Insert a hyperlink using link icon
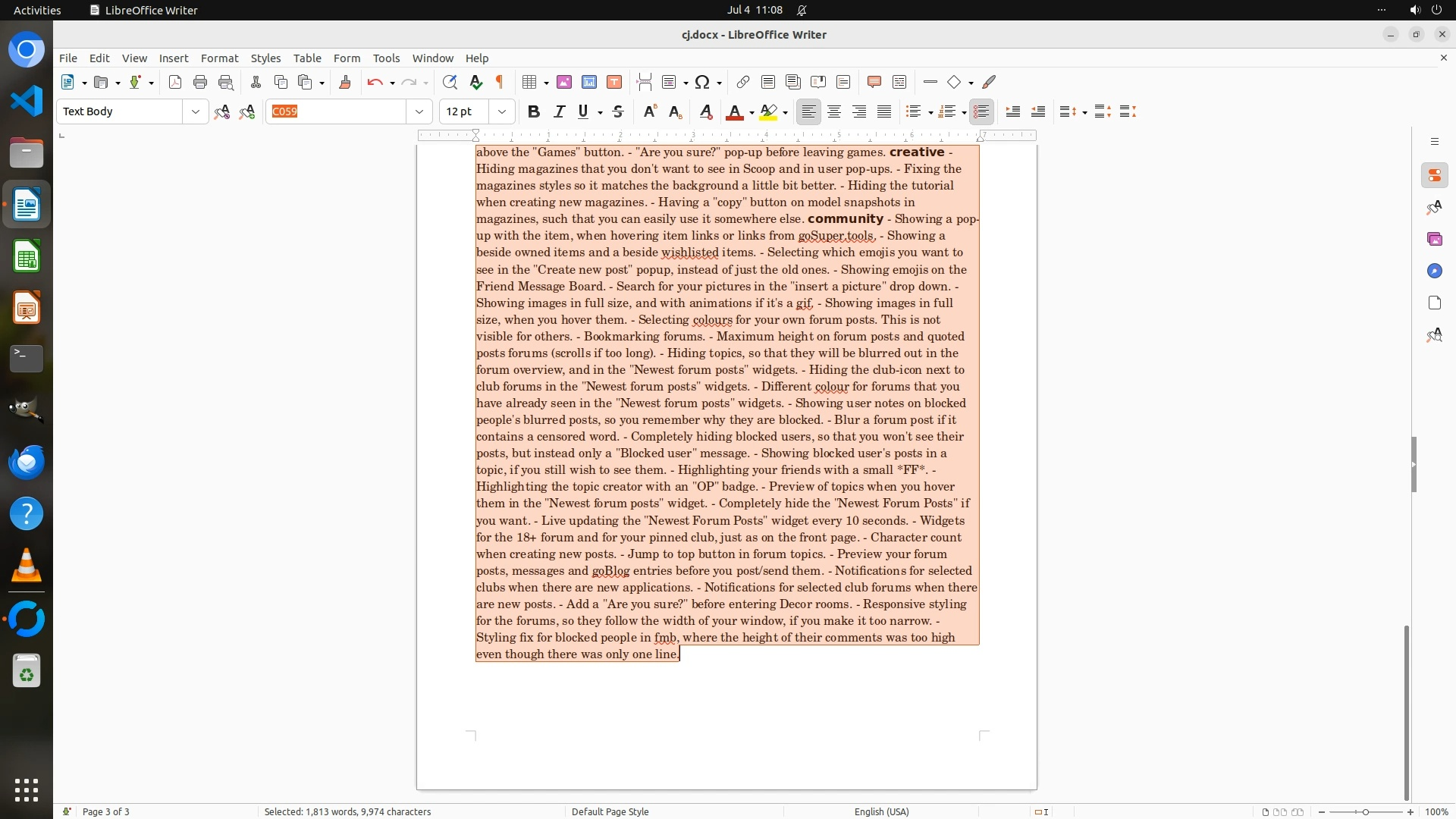 [x=743, y=82]
